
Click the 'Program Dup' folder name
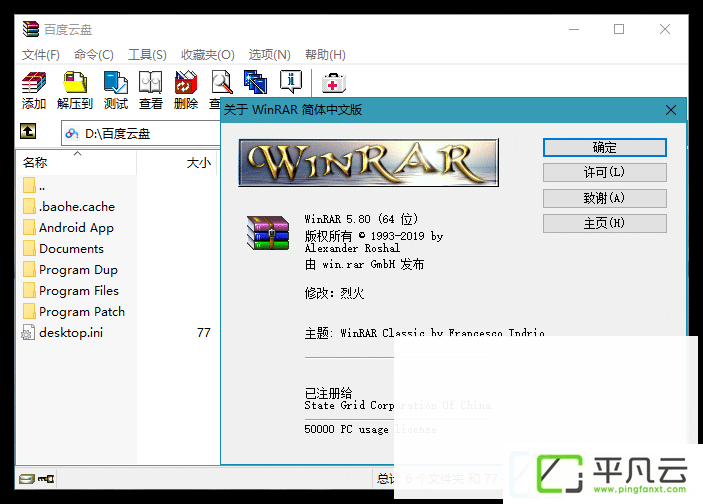point(78,270)
